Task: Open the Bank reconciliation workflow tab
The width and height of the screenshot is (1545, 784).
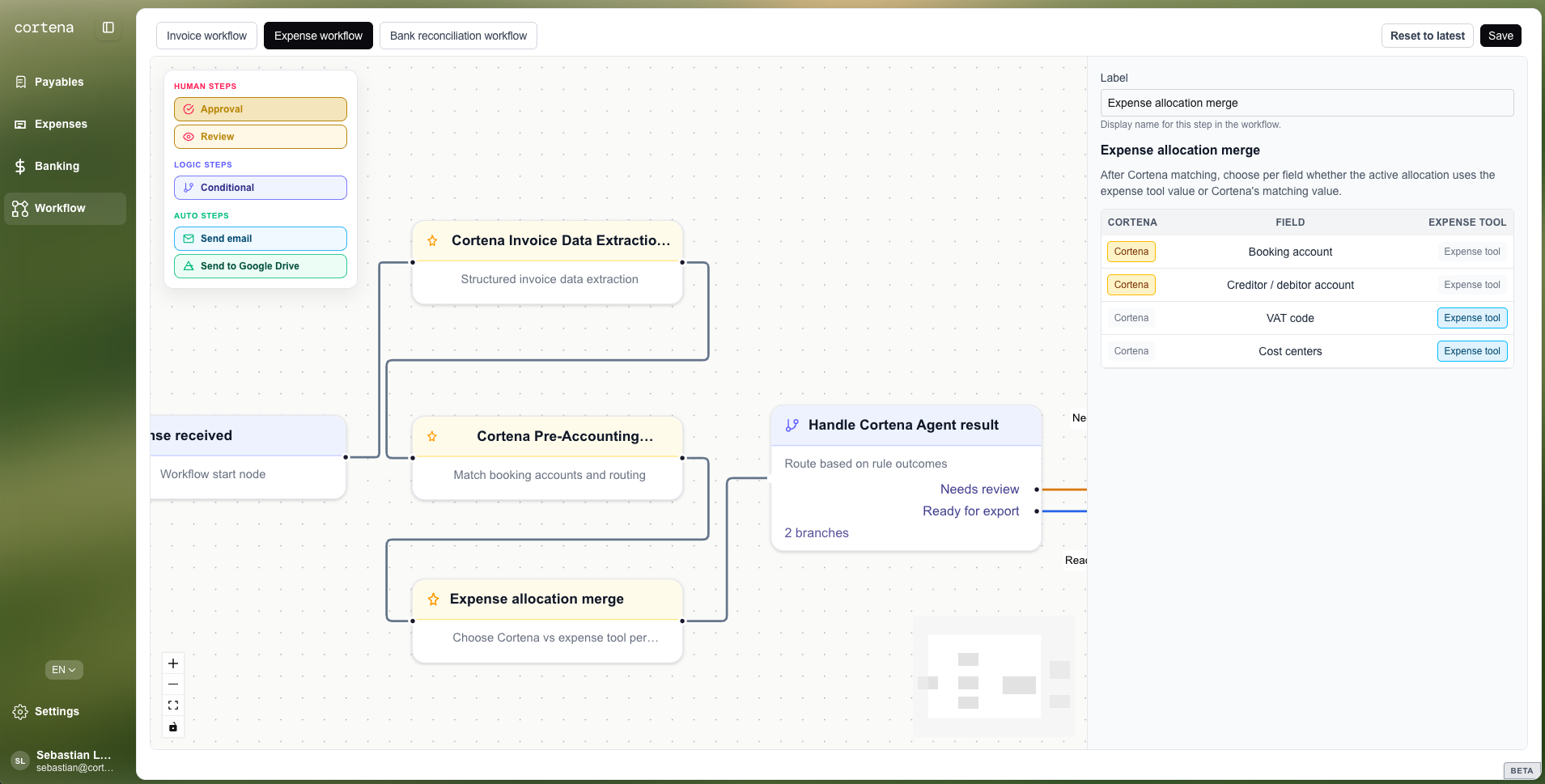Action: (458, 36)
